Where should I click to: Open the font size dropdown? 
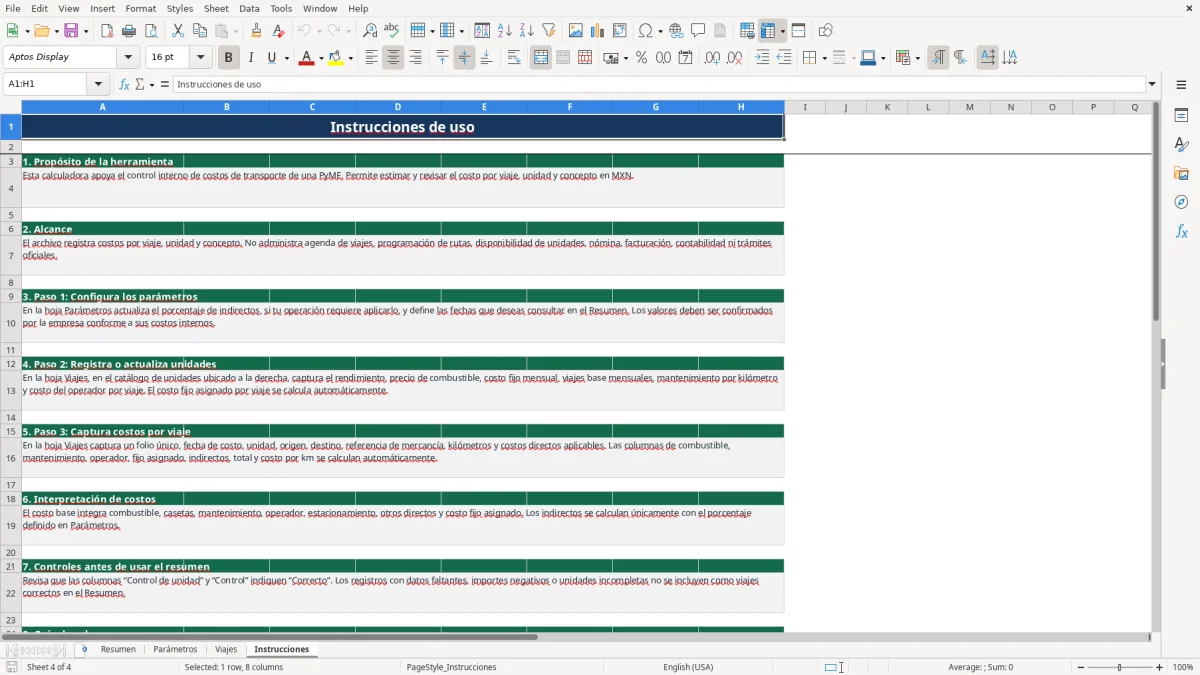click(x=200, y=58)
